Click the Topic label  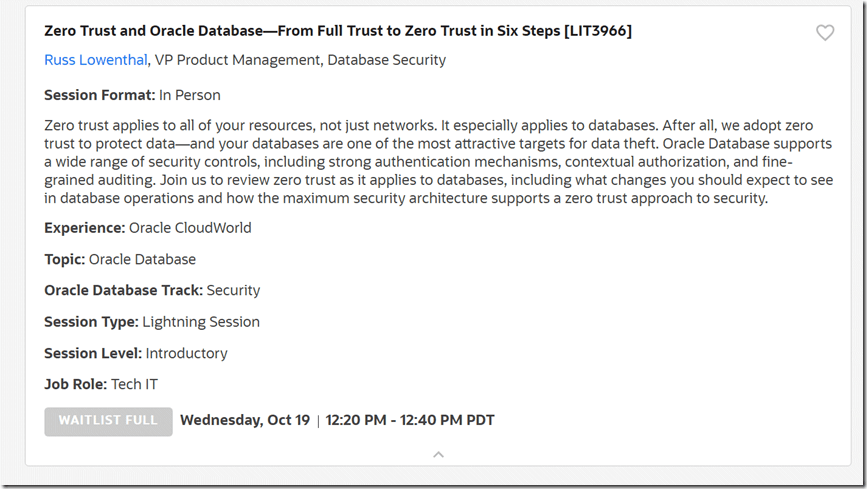coord(64,259)
